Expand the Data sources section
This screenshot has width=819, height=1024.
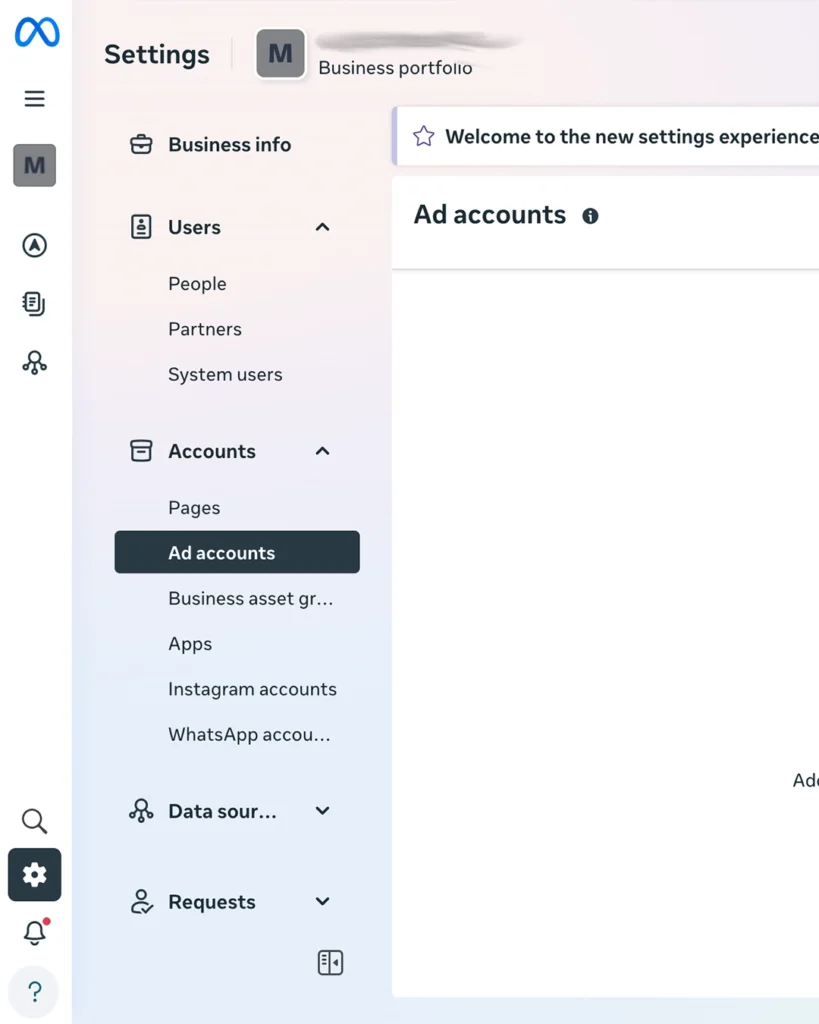(x=322, y=811)
